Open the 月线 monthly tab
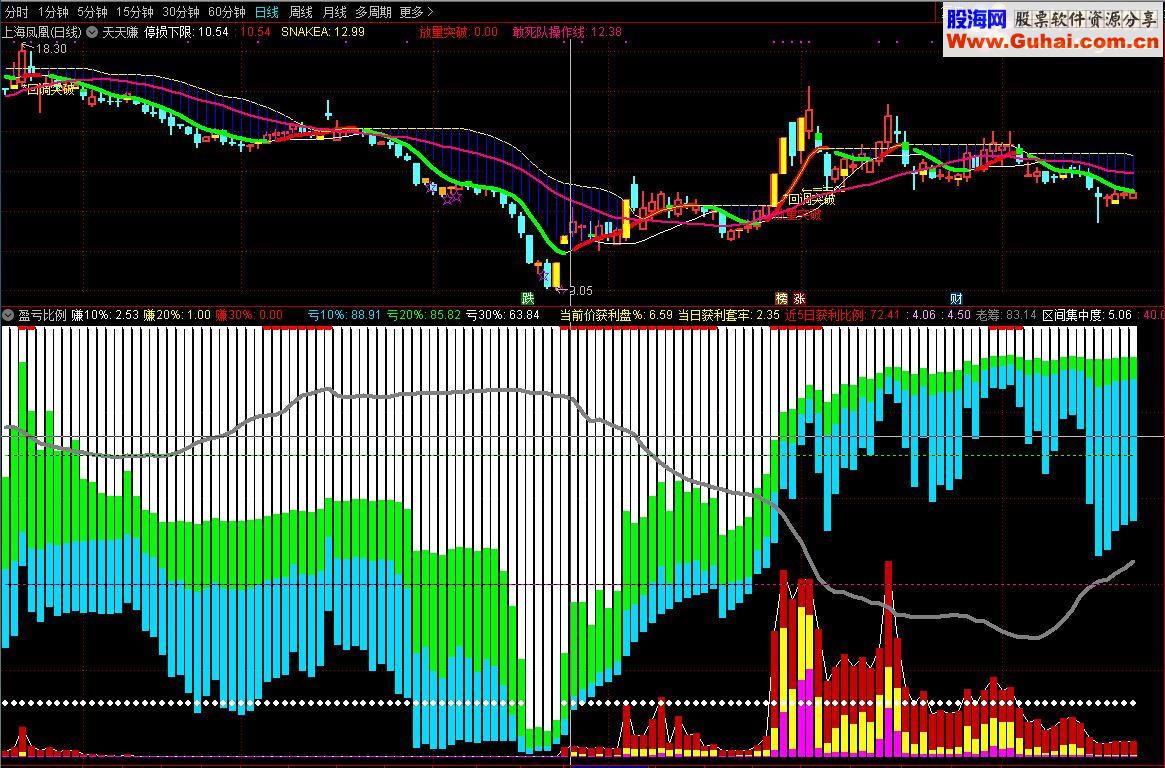The image size is (1165, 768). [335, 12]
